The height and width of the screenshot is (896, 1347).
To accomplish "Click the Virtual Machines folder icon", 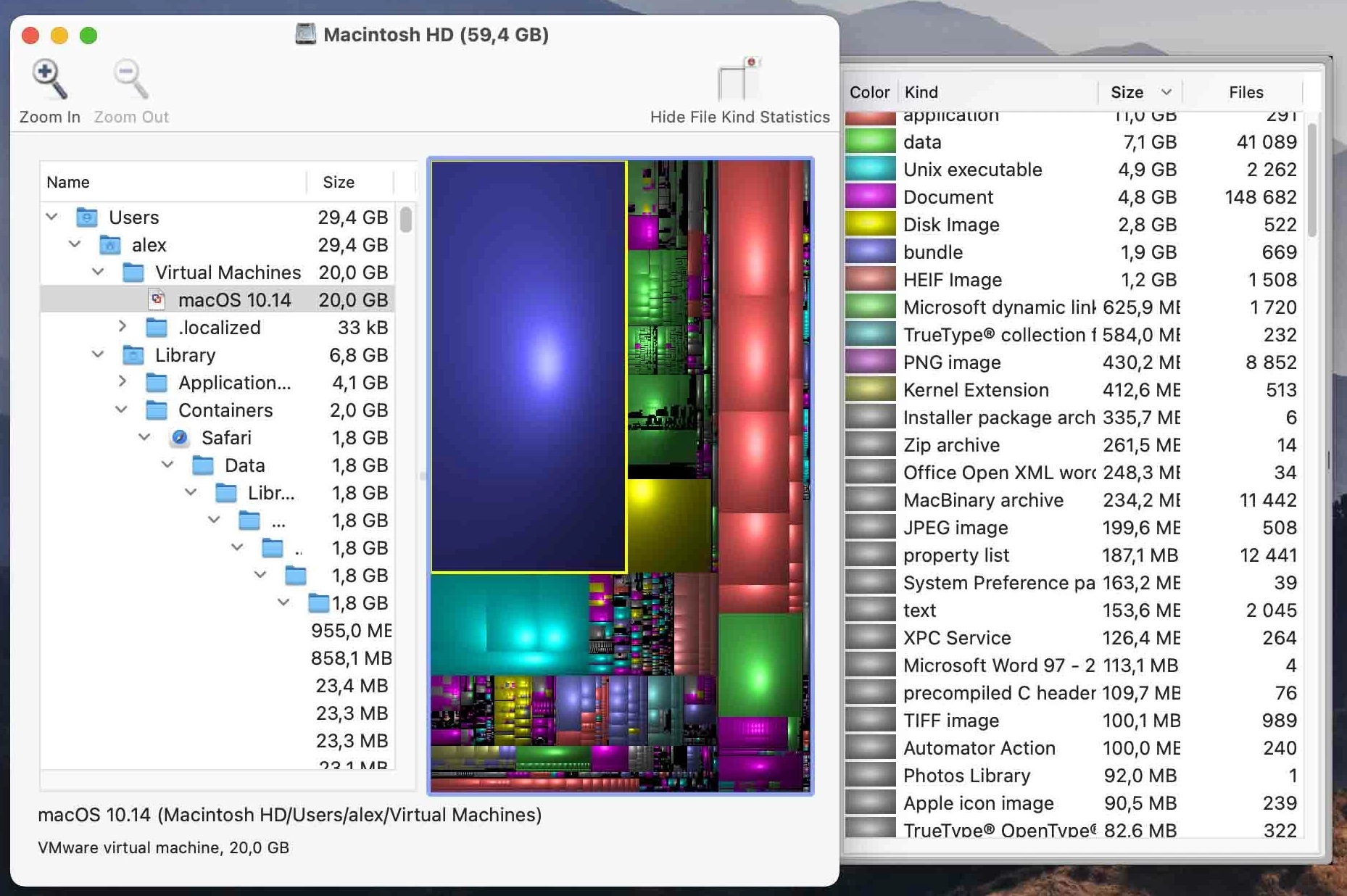I will coord(133,273).
